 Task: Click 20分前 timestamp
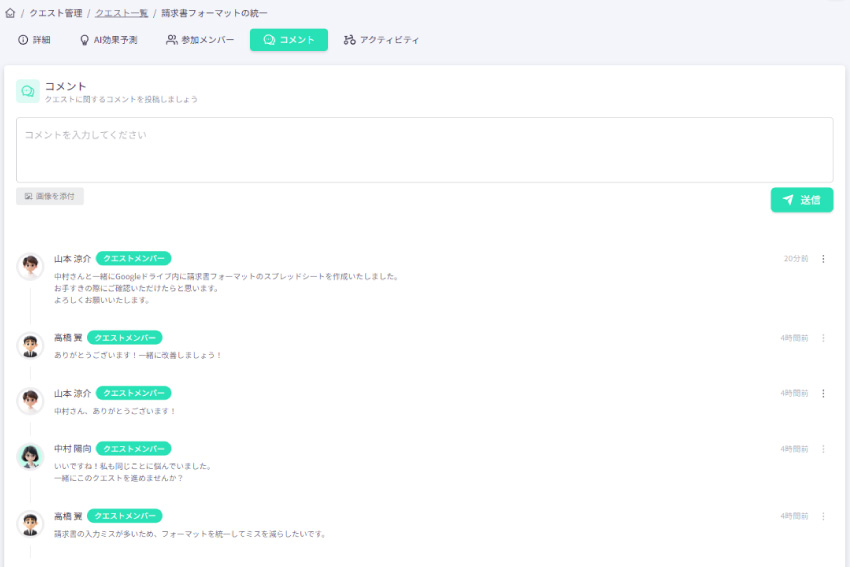tap(796, 259)
